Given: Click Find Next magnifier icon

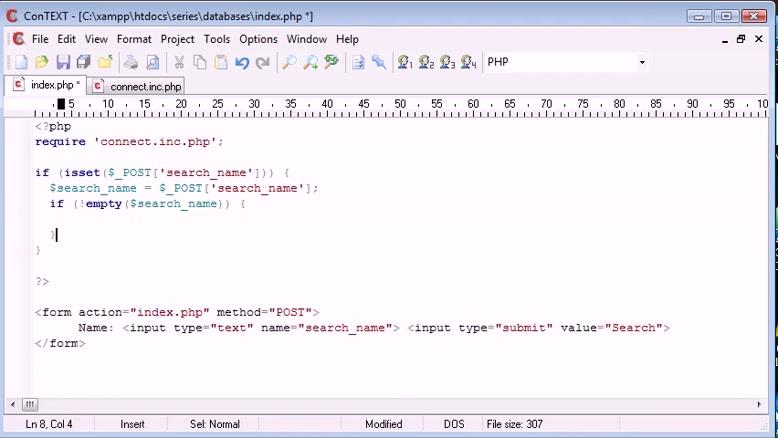Looking at the screenshot, I should pyautogui.click(x=311, y=62).
